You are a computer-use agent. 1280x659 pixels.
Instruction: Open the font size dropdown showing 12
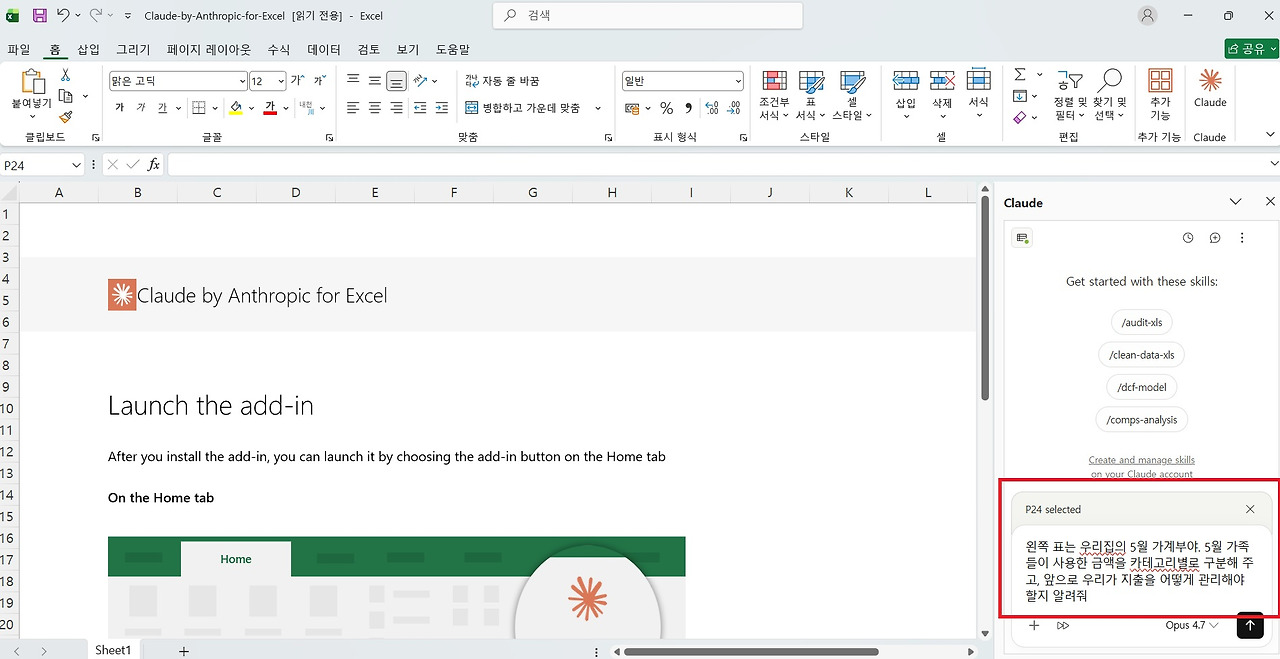(x=282, y=81)
